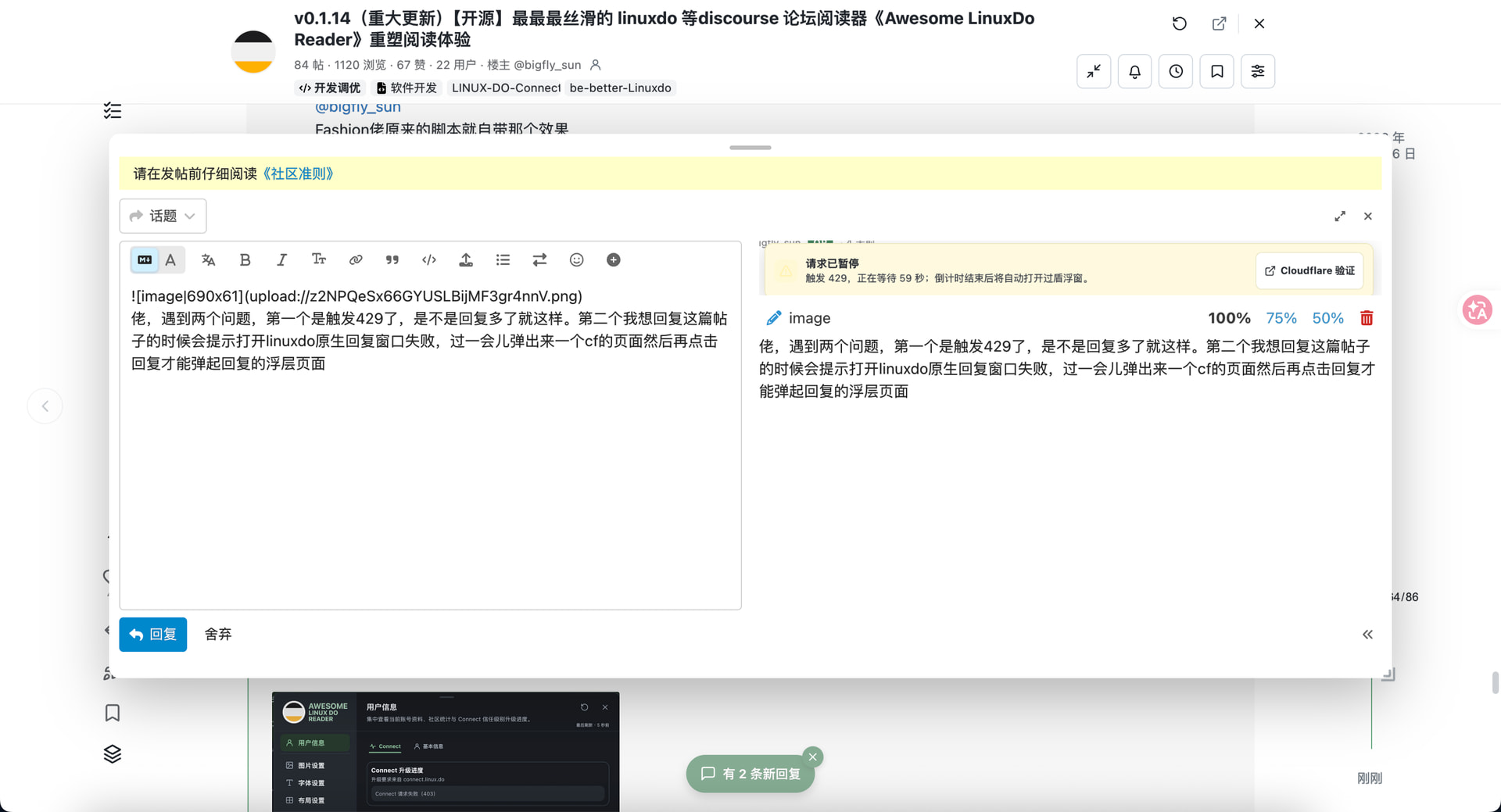Close the reply composer panel
The image size is (1501, 812).
click(1368, 216)
